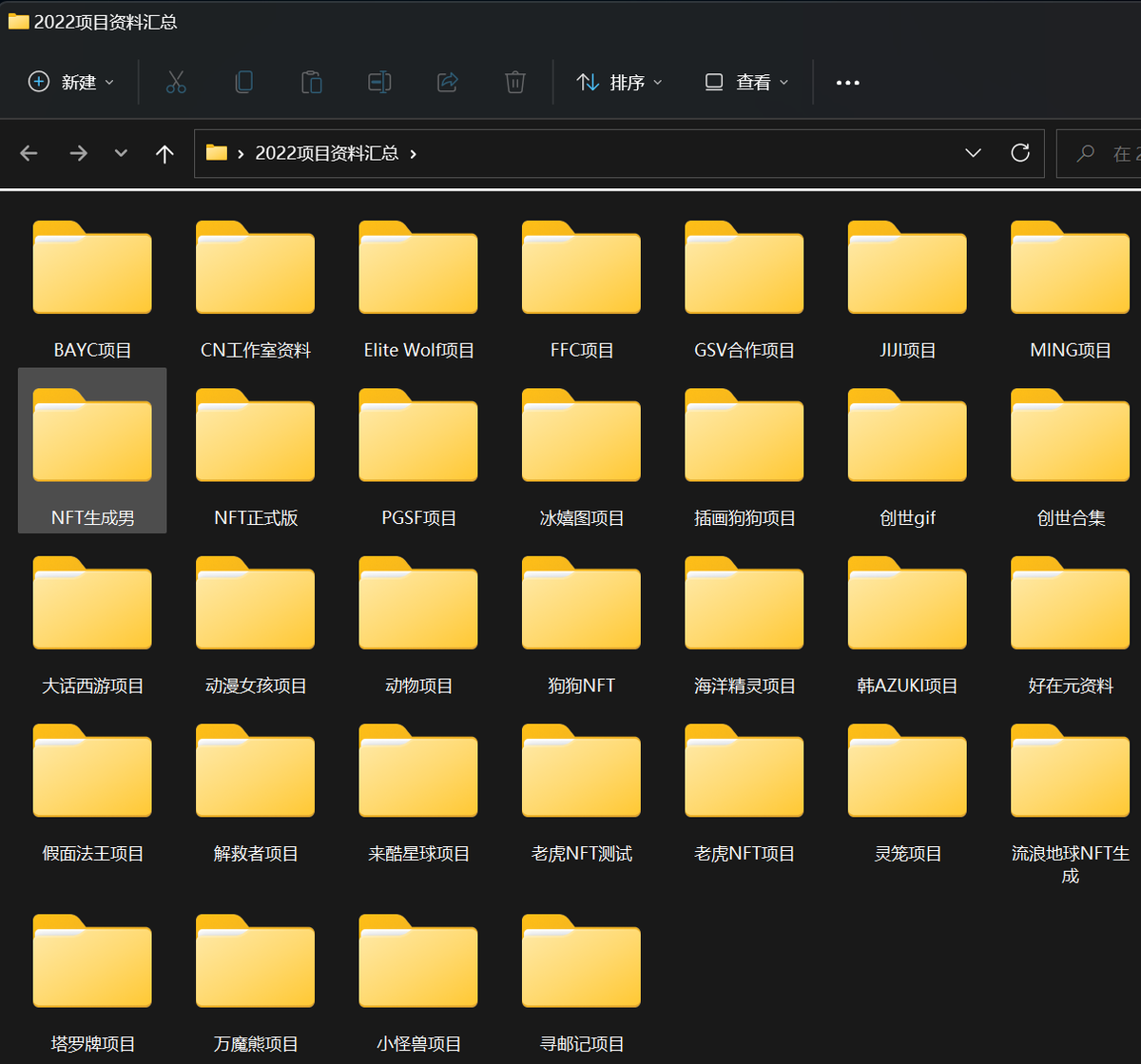The width and height of the screenshot is (1141, 1064).
Task: Go forward with the right arrow
Action: [78, 153]
